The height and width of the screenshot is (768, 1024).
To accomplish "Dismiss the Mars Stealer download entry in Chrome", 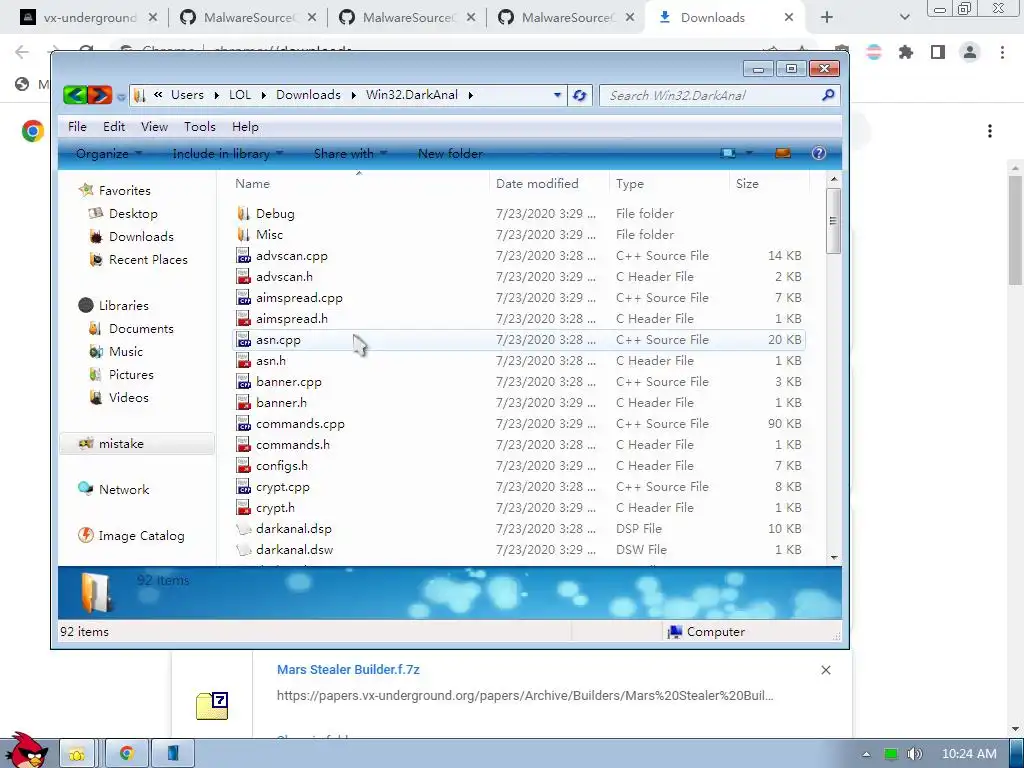I will pyautogui.click(x=825, y=670).
